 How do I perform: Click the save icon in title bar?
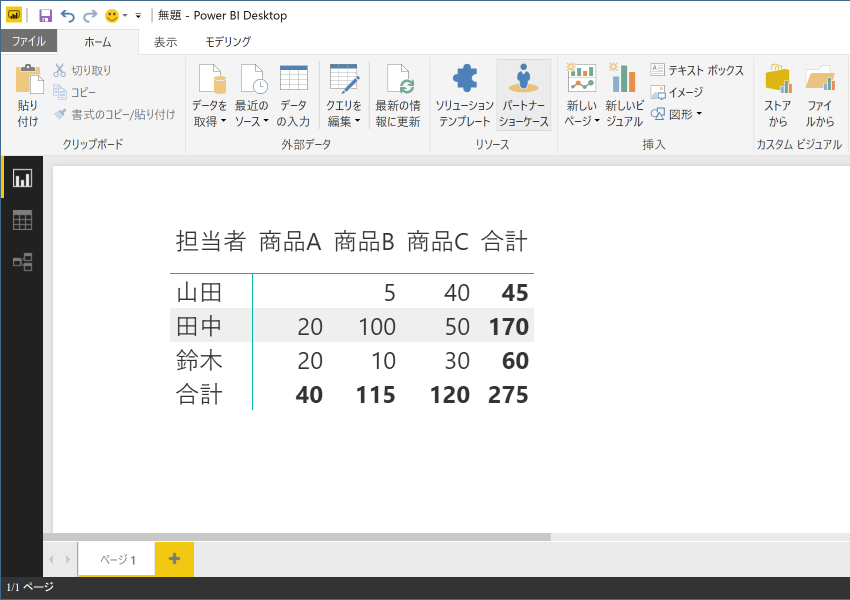point(45,16)
